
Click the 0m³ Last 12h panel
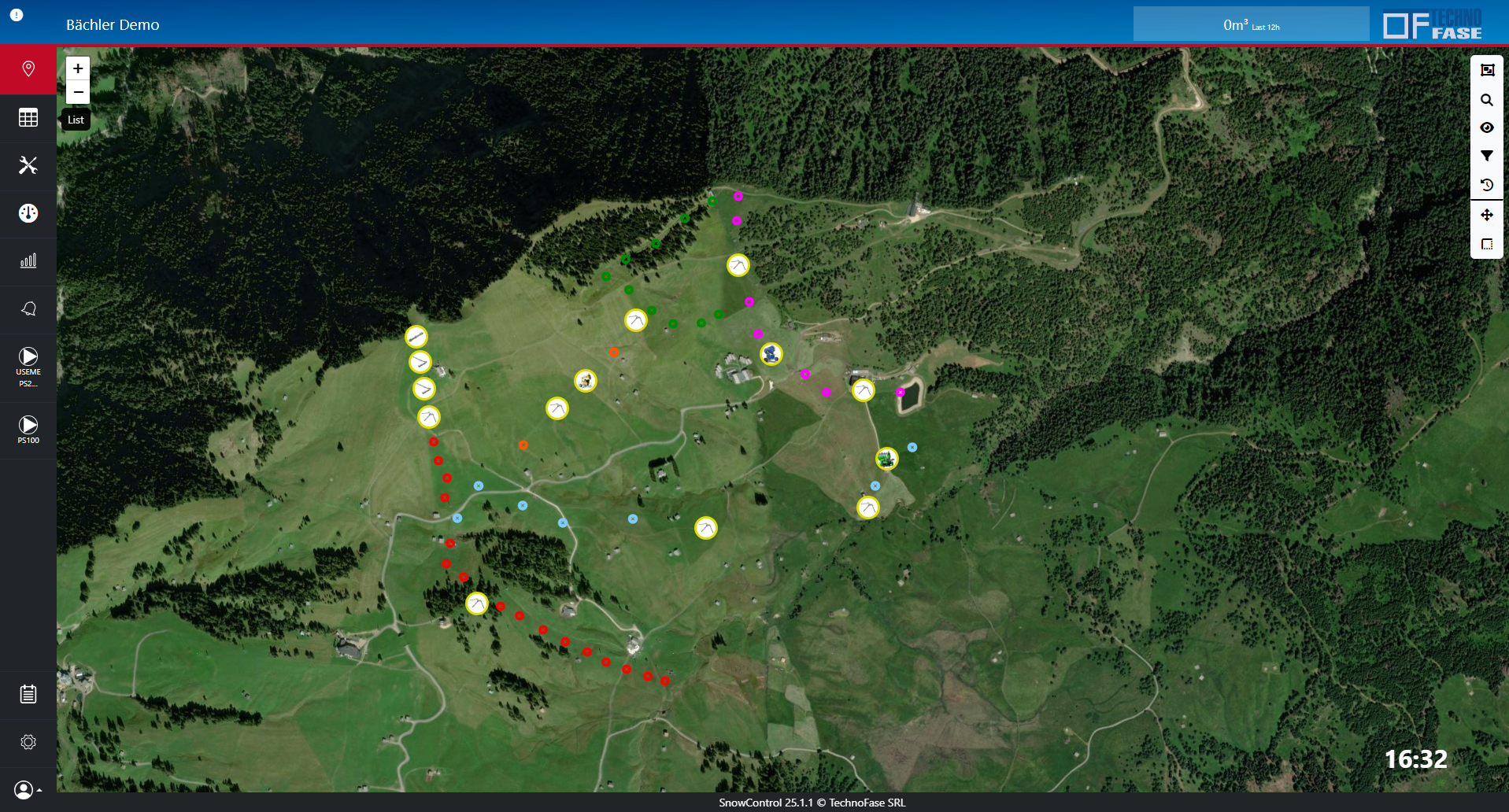(x=1251, y=25)
